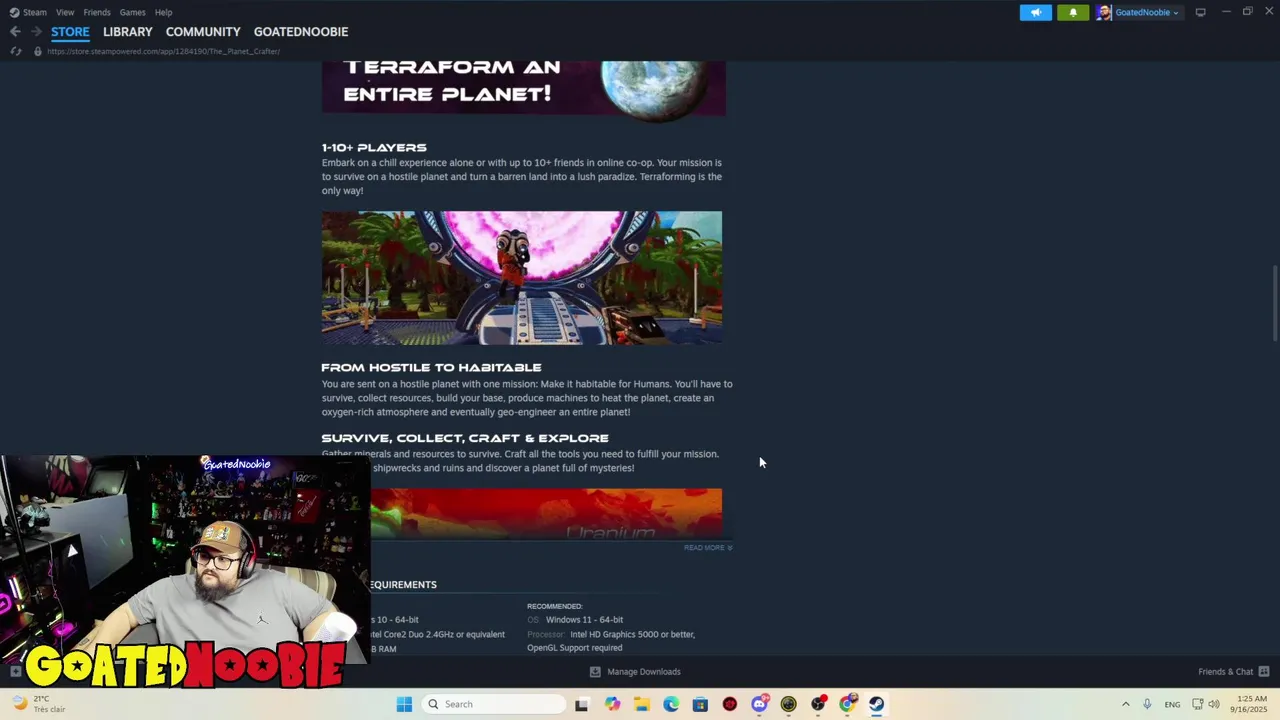Open the volume tray icon
The width and height of the screenshot is (1280, 720).
click(x=1214, y=704)
